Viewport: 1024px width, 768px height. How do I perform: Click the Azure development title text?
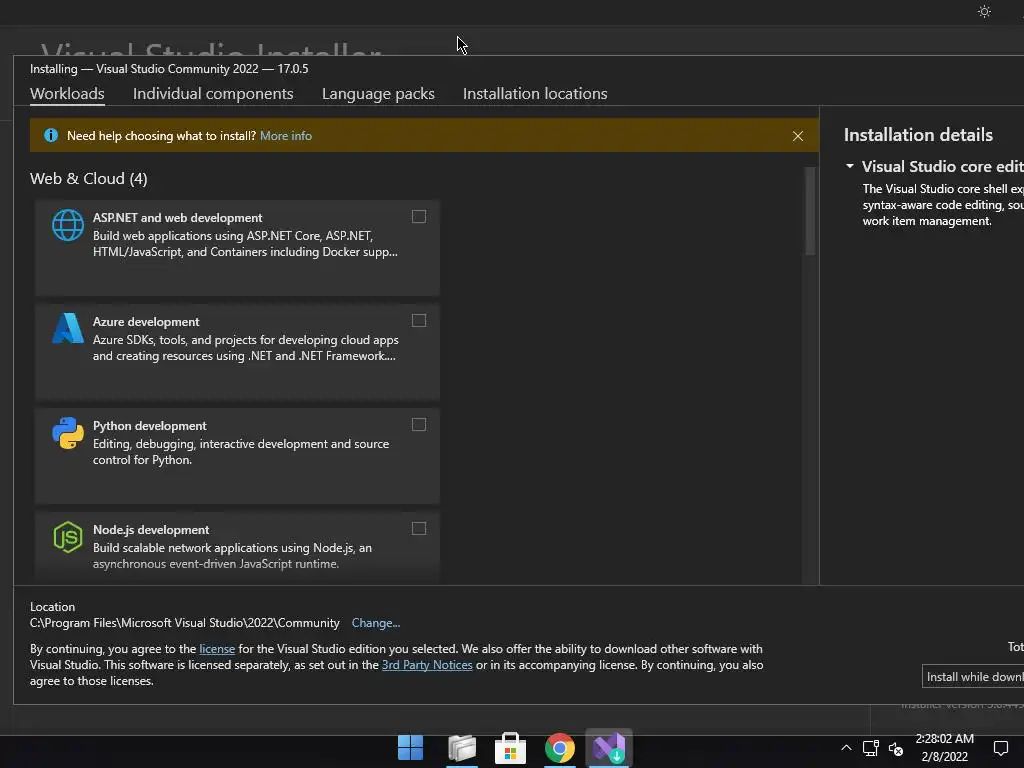(146, 321)
